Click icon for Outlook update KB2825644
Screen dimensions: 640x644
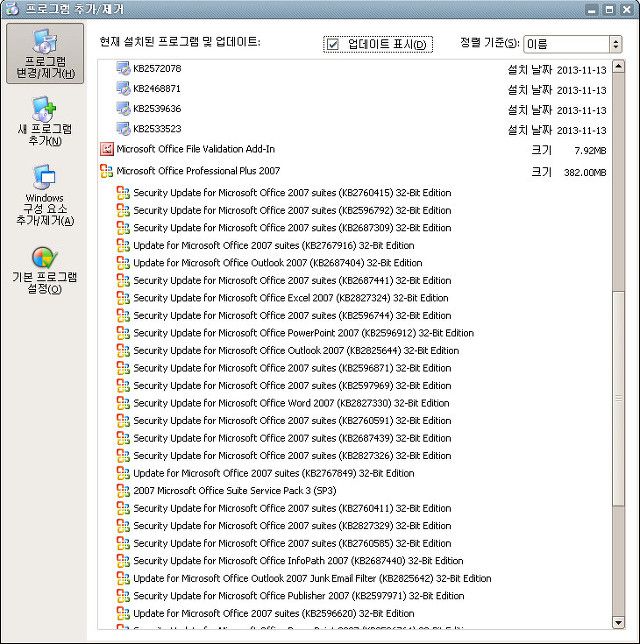(x=123, y=350)
